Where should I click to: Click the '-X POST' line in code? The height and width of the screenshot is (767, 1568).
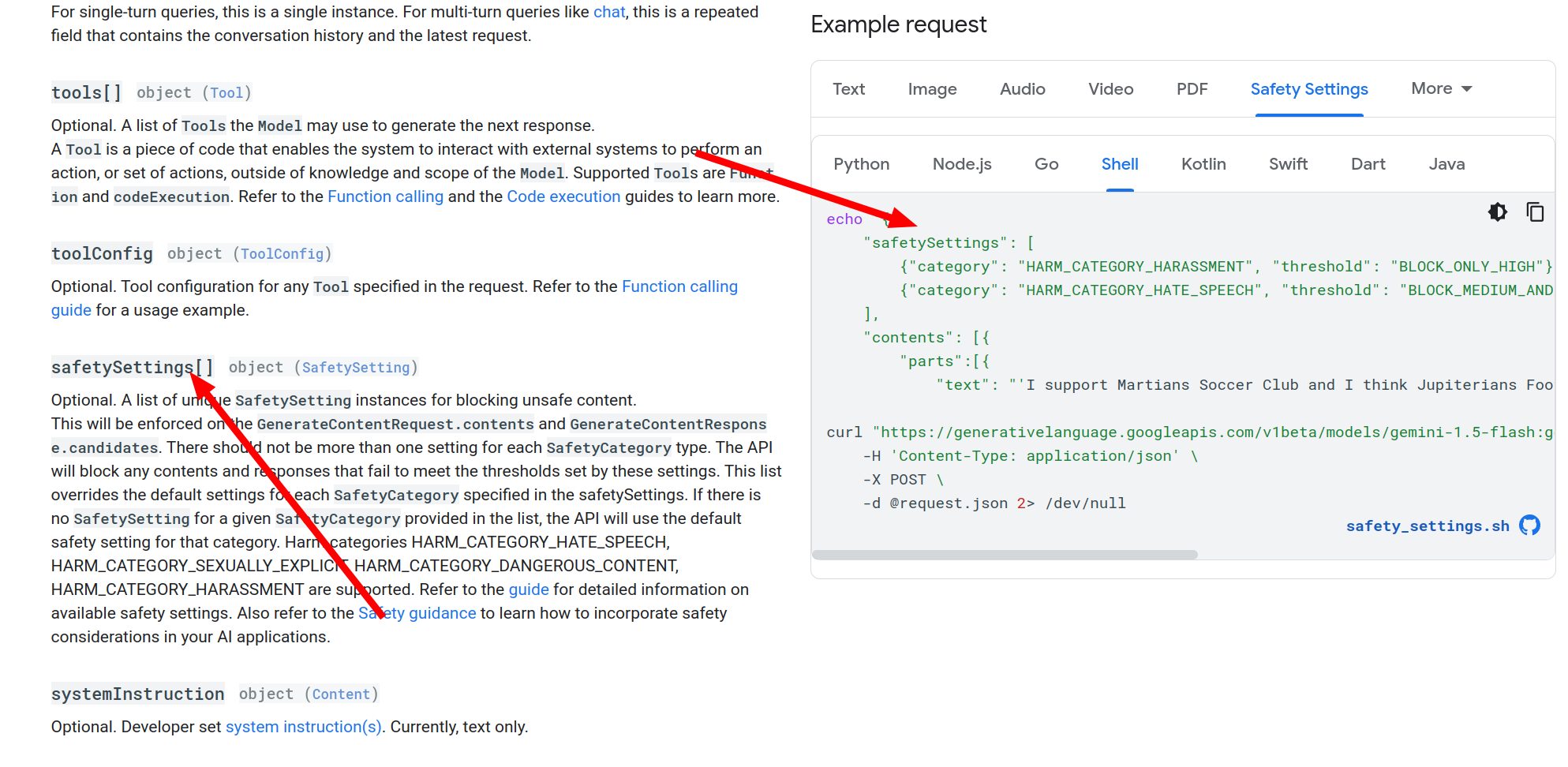click(903, 480)
